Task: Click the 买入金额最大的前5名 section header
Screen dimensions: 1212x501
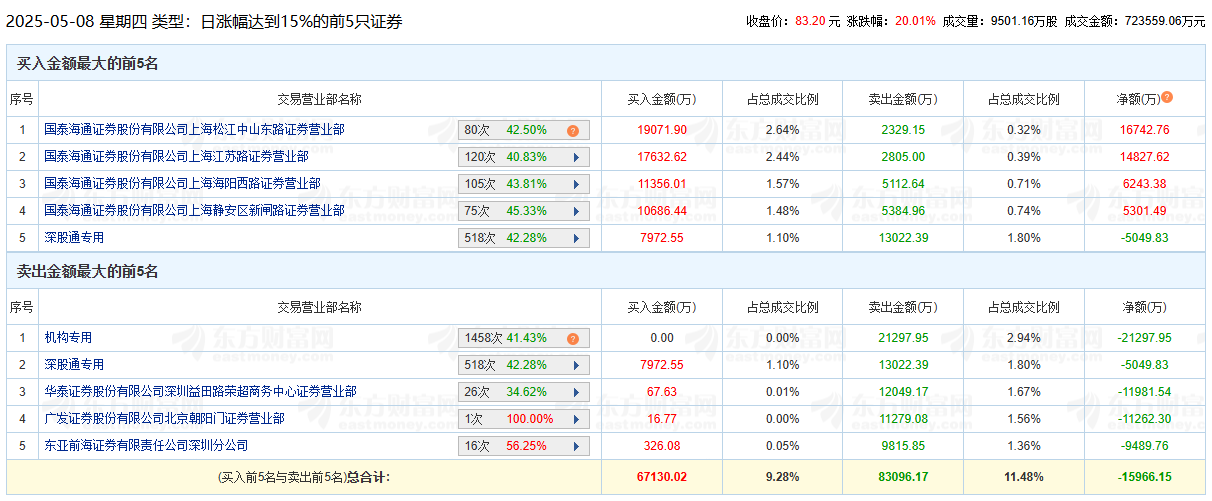Action: pos(88,64)
